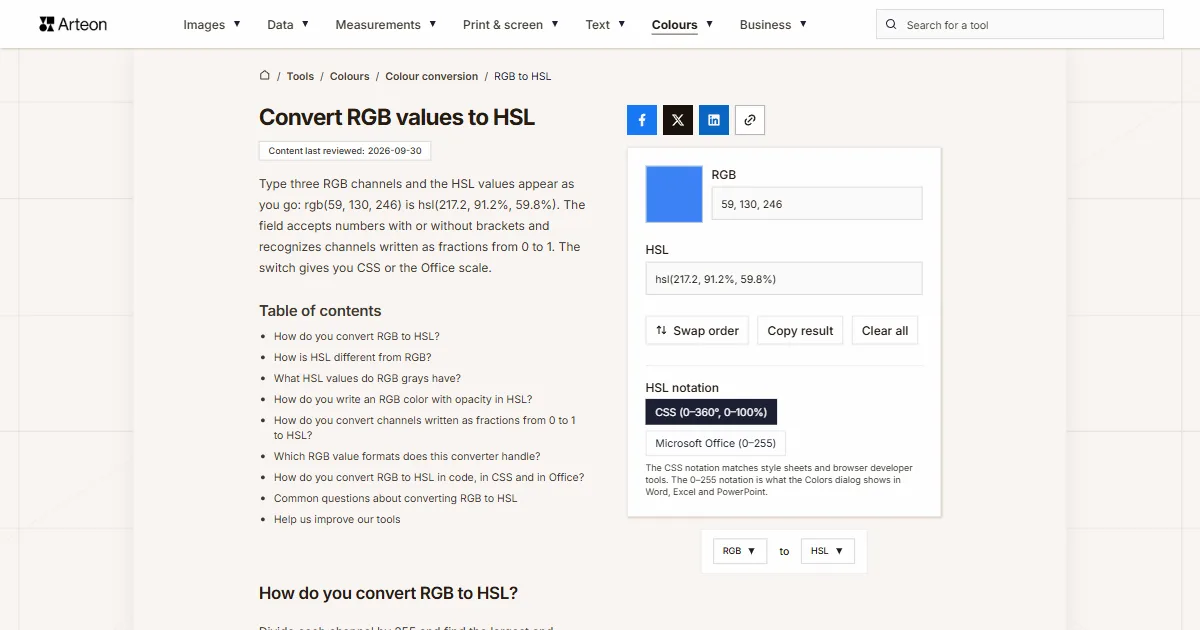Click Copy result button
This screenshot has width=1200, height=630.
click(x=800, y=331)
